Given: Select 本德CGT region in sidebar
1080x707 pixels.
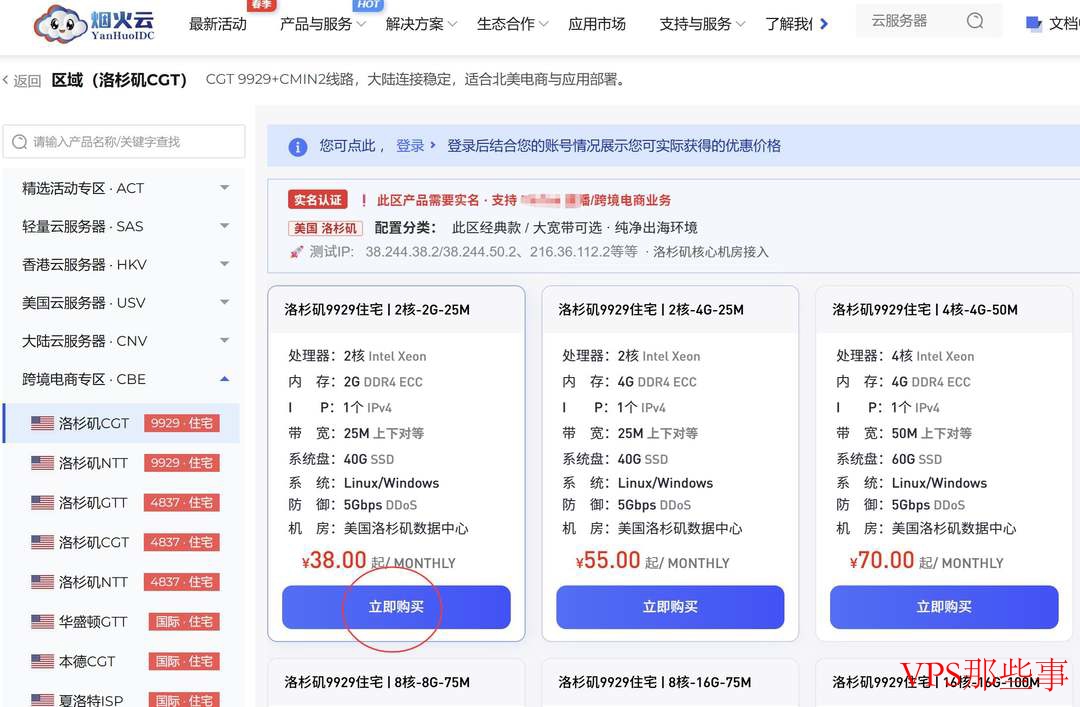Looking at the screenshot, I should click(122, 662).
